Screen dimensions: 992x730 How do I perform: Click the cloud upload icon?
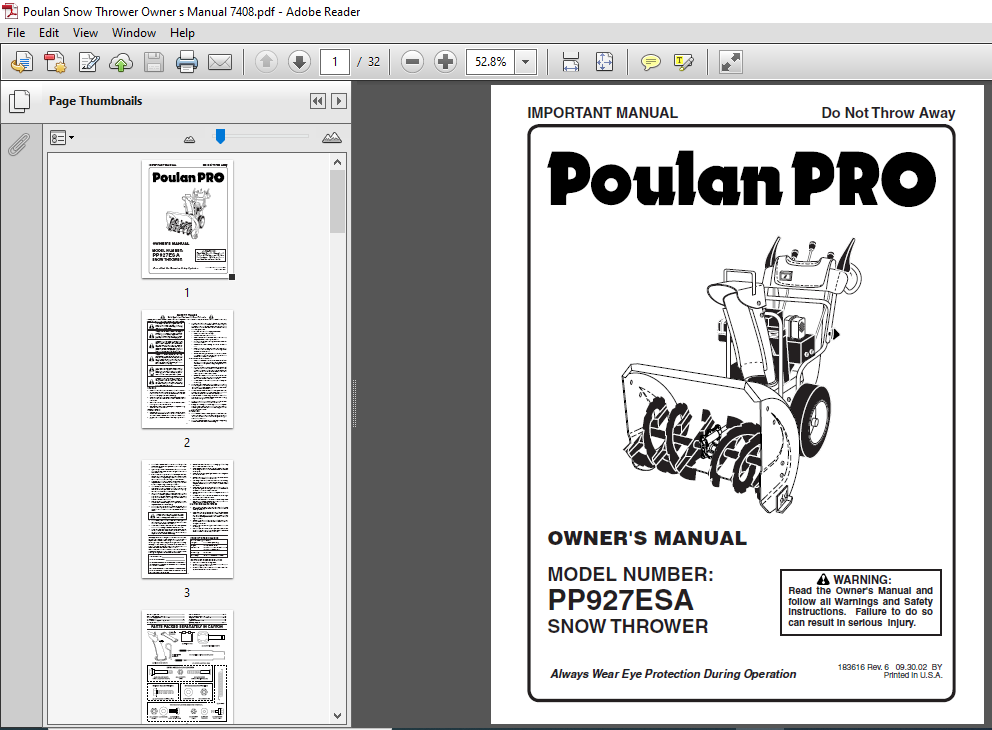121,62
